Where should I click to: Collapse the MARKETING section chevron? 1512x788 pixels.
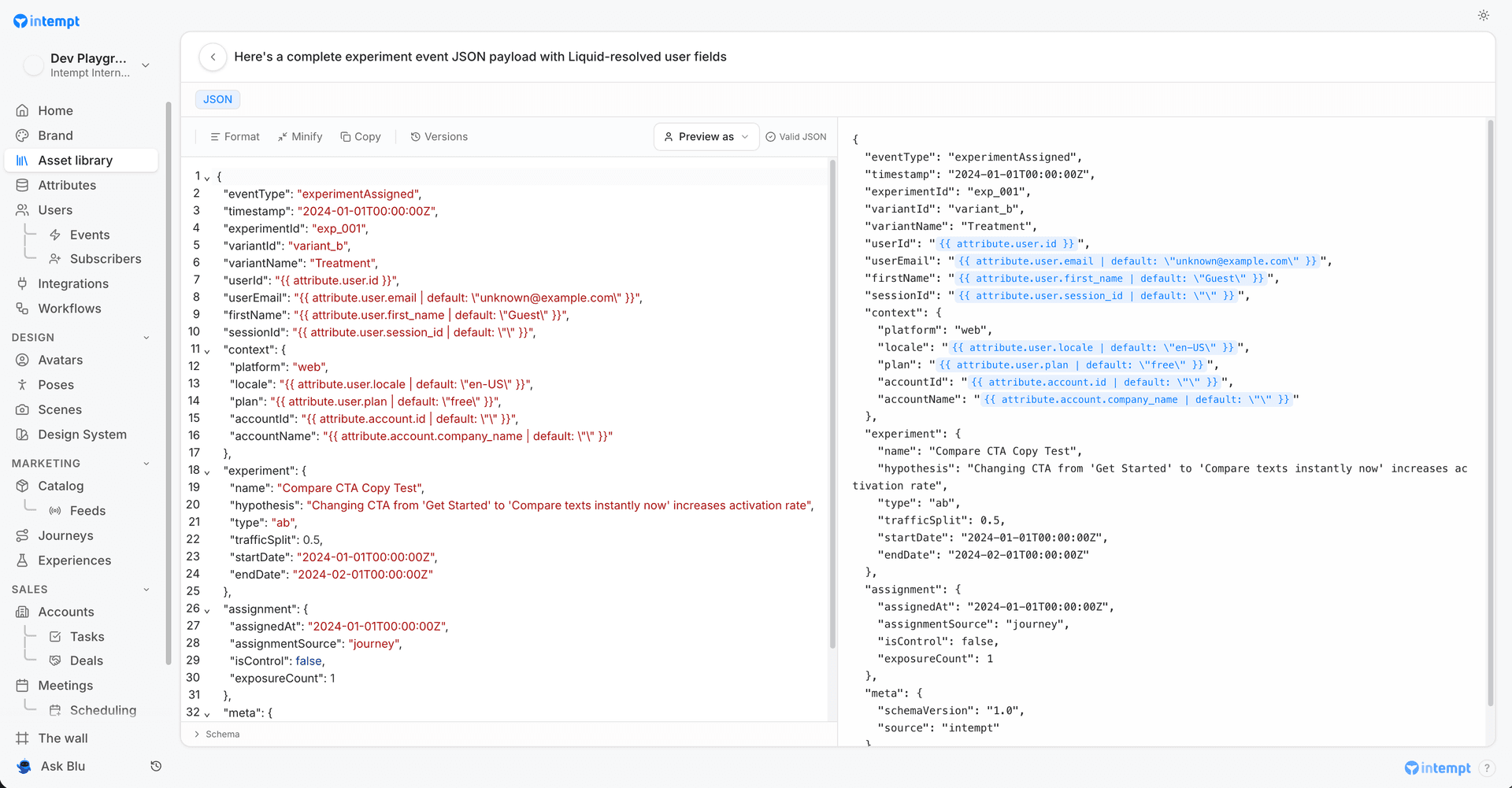(x=146, y=464)
